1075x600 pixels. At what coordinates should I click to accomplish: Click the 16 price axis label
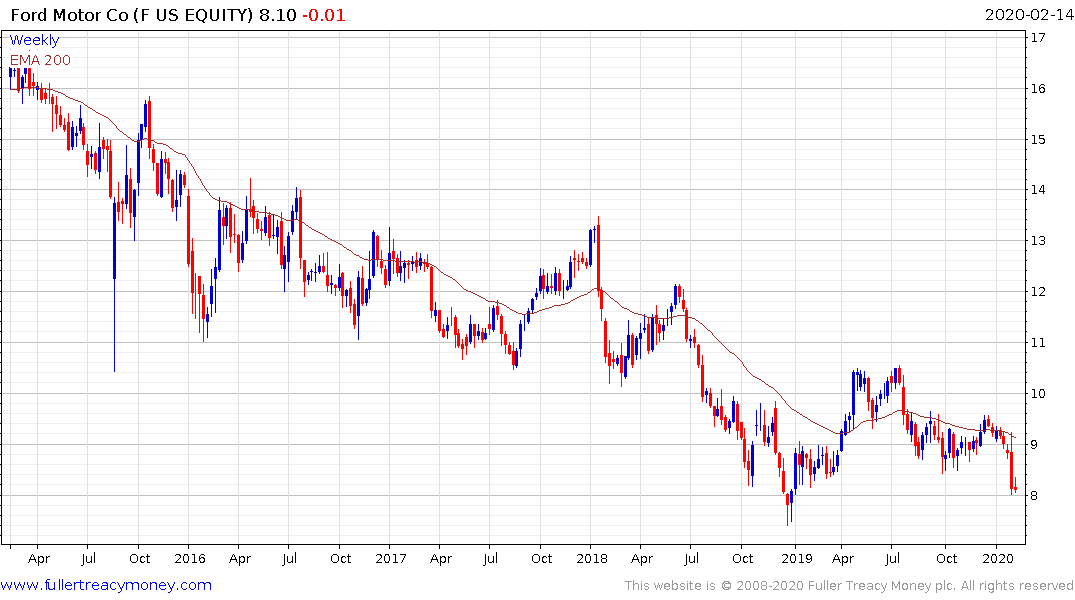click(1038, 88)
